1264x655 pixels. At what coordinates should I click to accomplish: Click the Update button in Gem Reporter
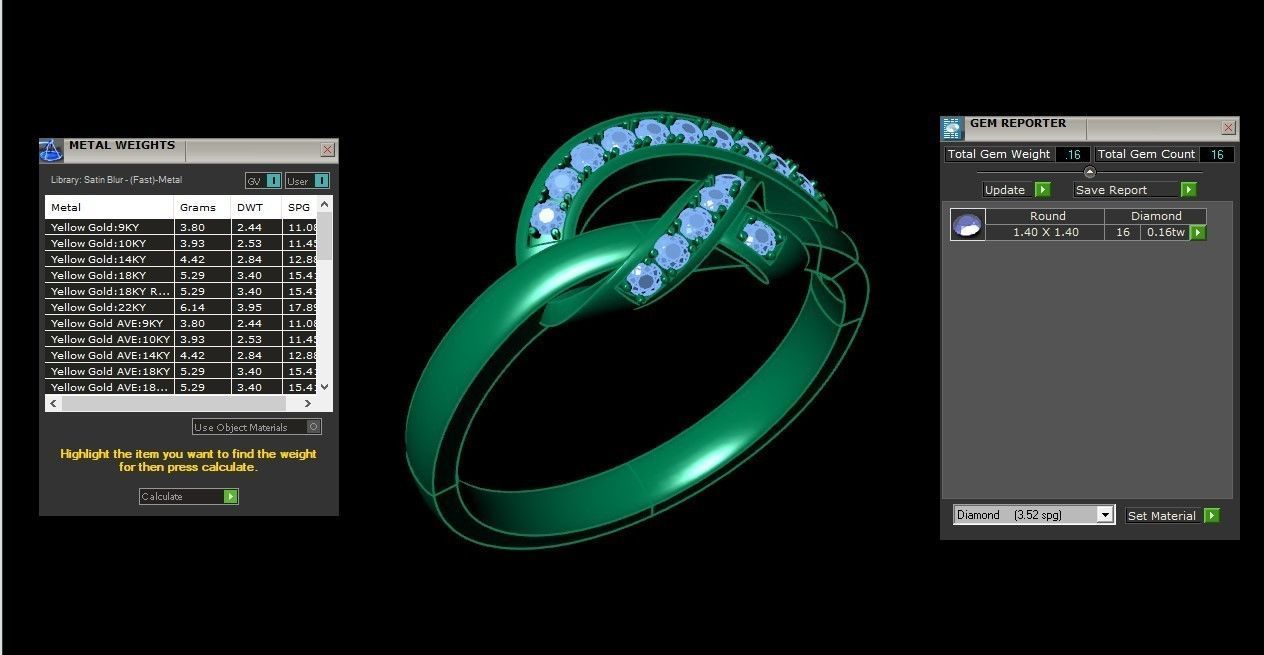click(x=1016, y=190)
